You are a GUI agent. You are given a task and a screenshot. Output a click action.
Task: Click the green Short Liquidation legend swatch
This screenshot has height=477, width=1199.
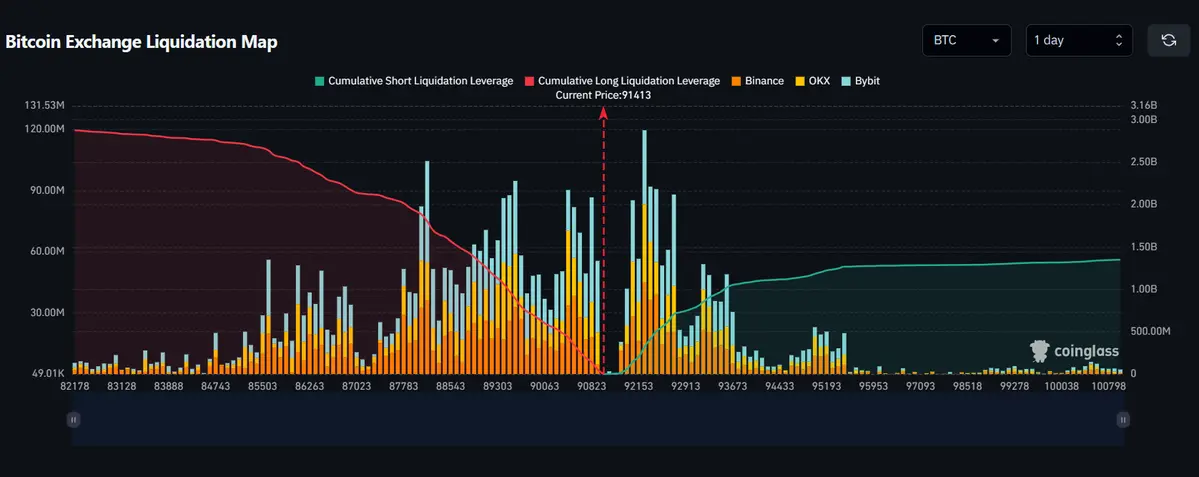tap(320, 80)
